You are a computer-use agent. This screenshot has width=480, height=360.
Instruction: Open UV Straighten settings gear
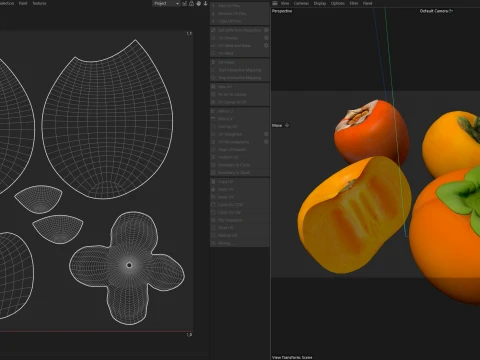(x=266, y=134)
